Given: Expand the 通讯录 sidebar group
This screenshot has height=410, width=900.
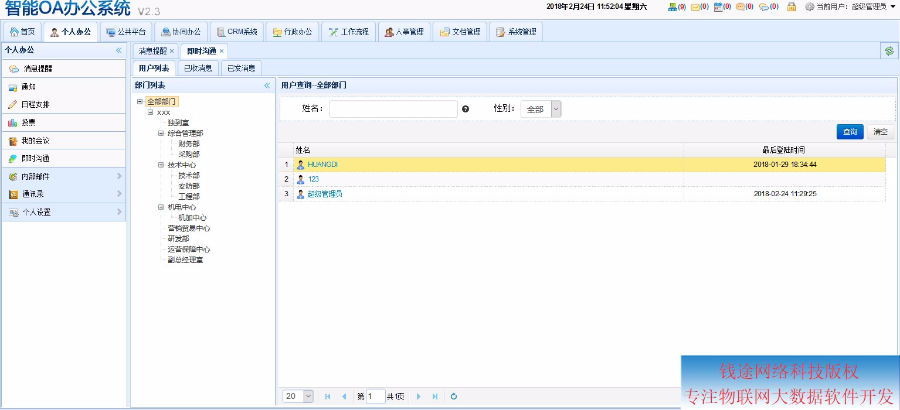Looking at the screenshot, I should tap(63, 194).
